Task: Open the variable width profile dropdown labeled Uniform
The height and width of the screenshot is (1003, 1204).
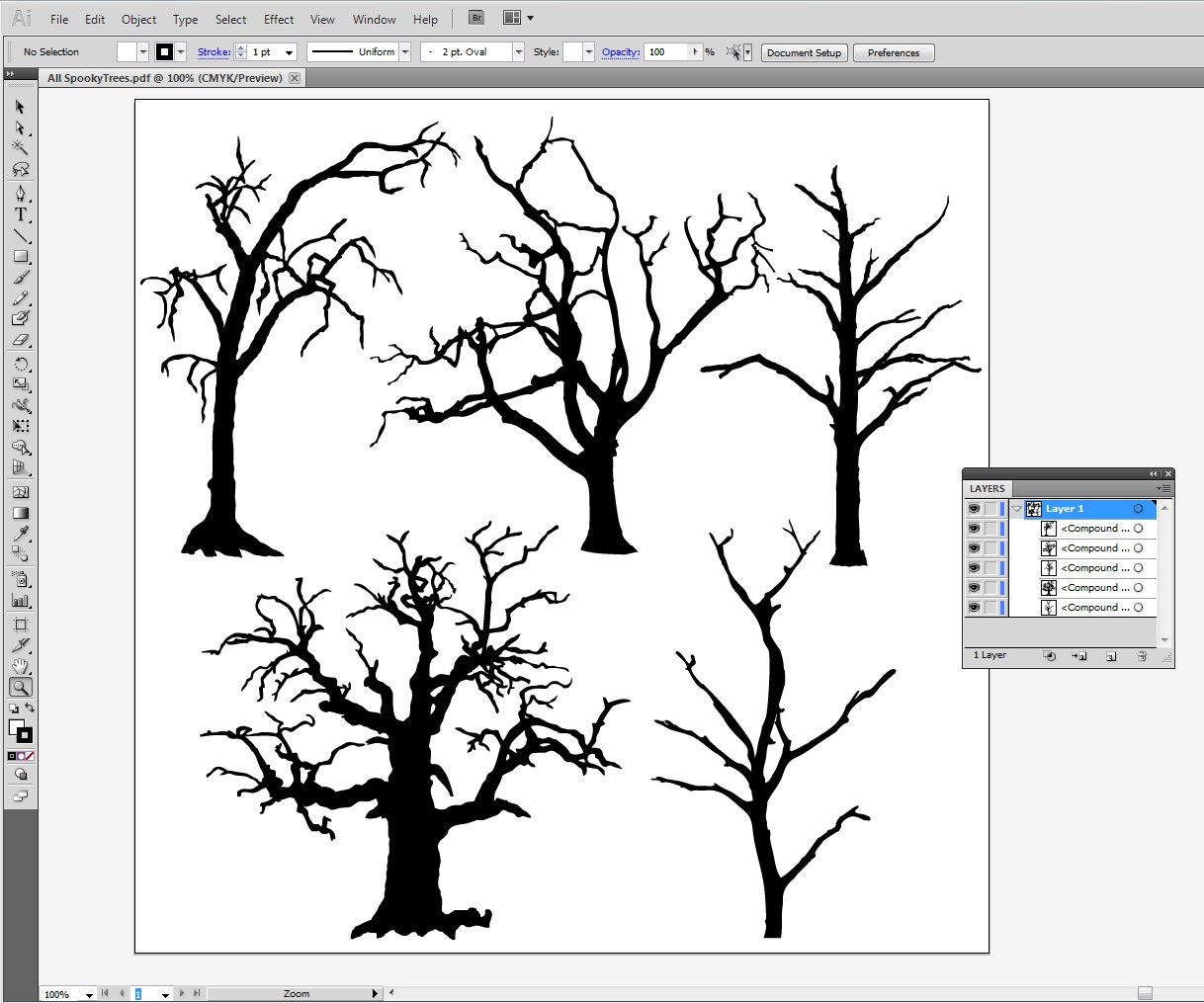Action: click(x=405, y=52)
